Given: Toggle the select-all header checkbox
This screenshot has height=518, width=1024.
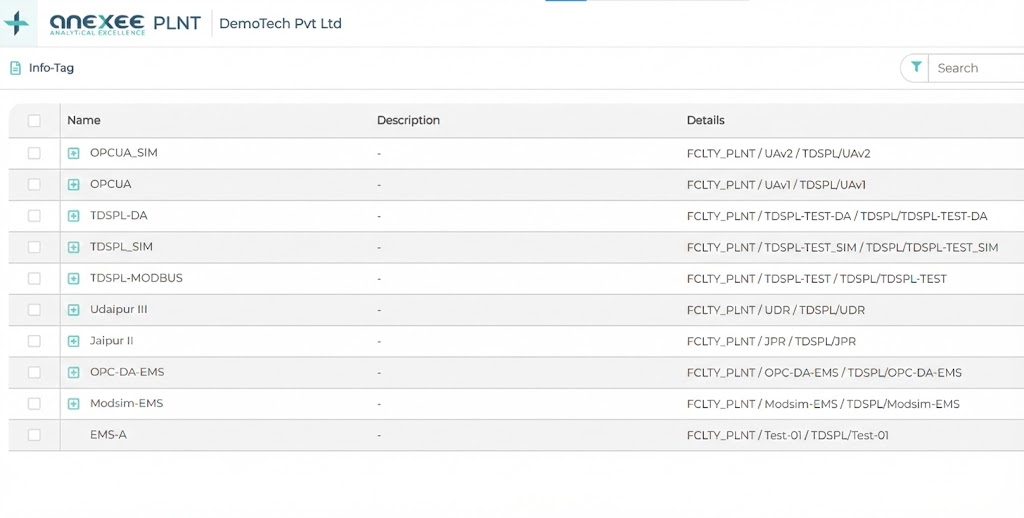Looking at the screenshot, I should (x=34, y=121).
